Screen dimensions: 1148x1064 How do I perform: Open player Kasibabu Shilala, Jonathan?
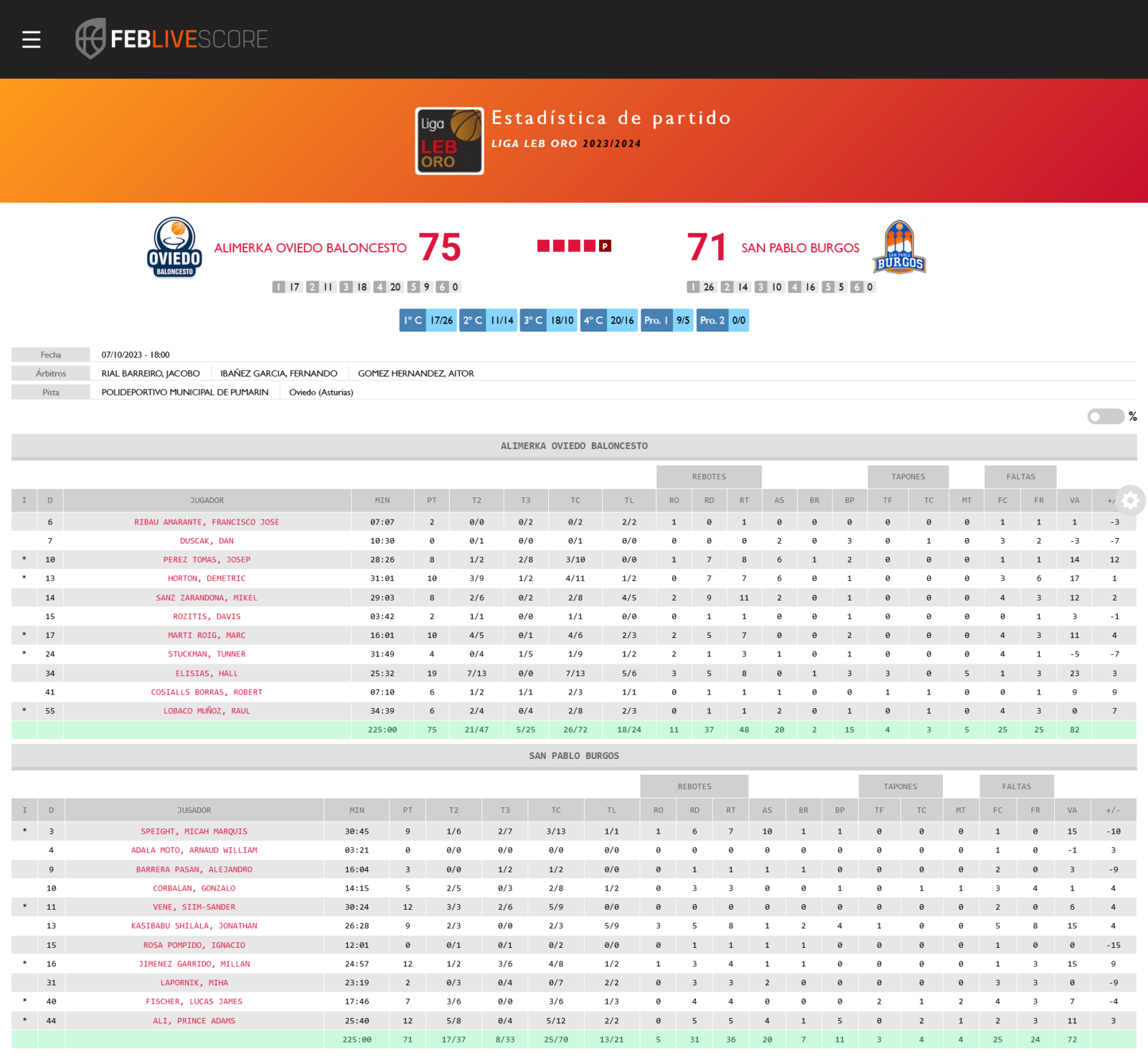pos(194,926)
